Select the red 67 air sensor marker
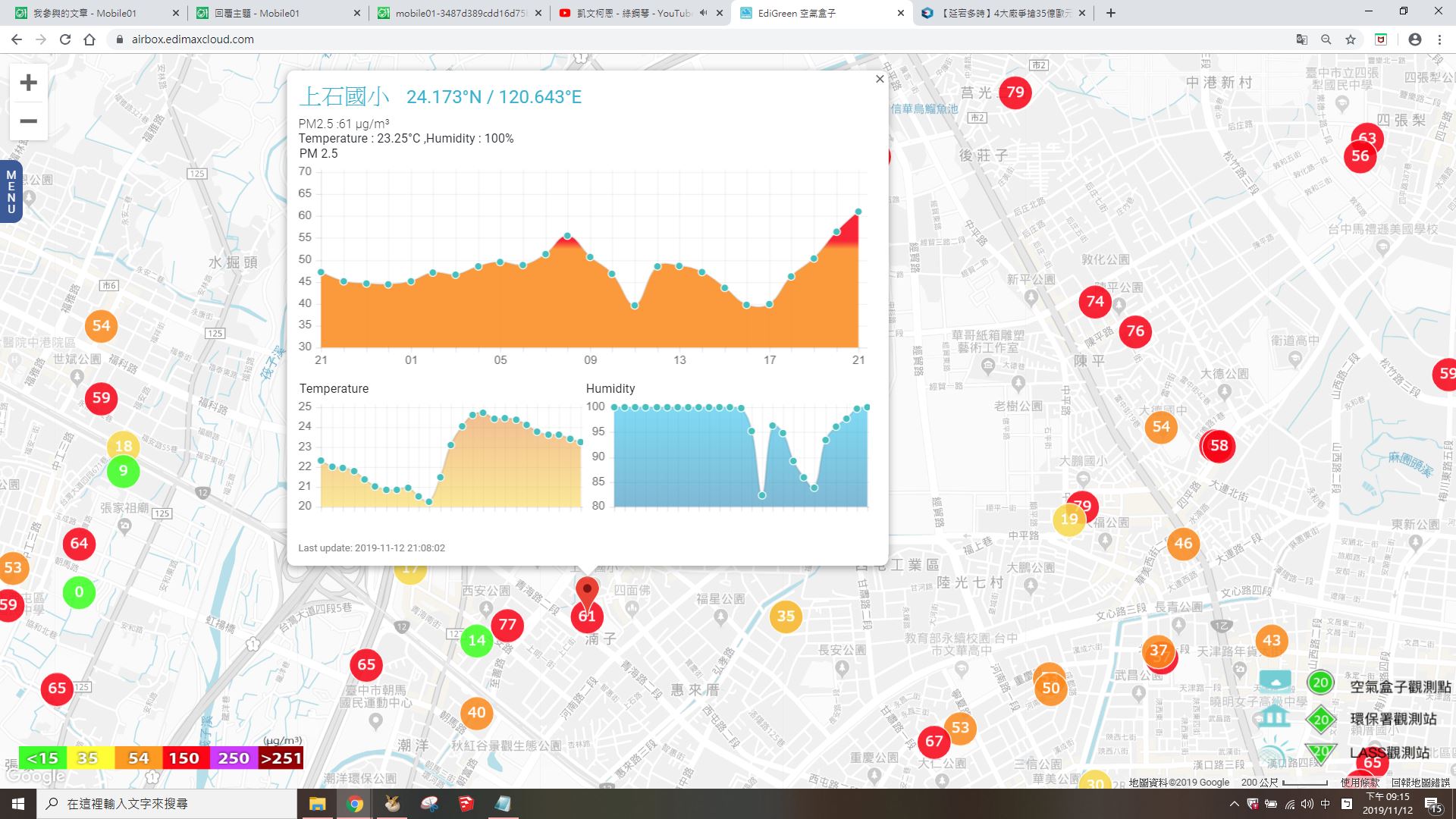 [x=934, y=742]
